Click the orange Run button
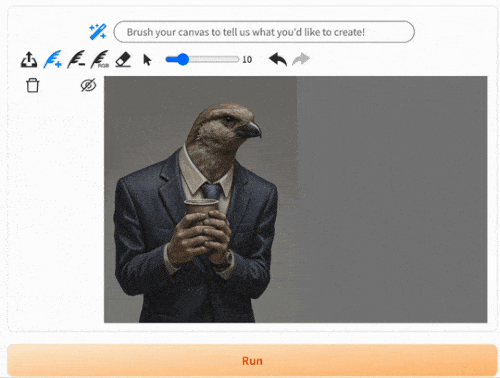 (x=252, y=360)
